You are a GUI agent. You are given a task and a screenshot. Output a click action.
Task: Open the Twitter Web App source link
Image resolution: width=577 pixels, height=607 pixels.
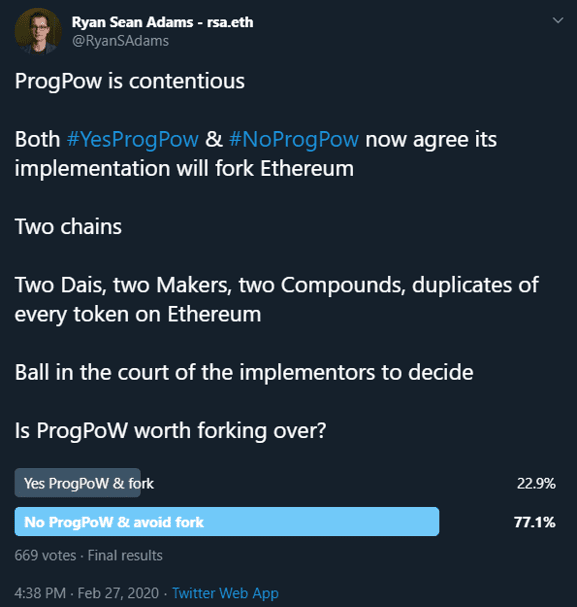225,593
